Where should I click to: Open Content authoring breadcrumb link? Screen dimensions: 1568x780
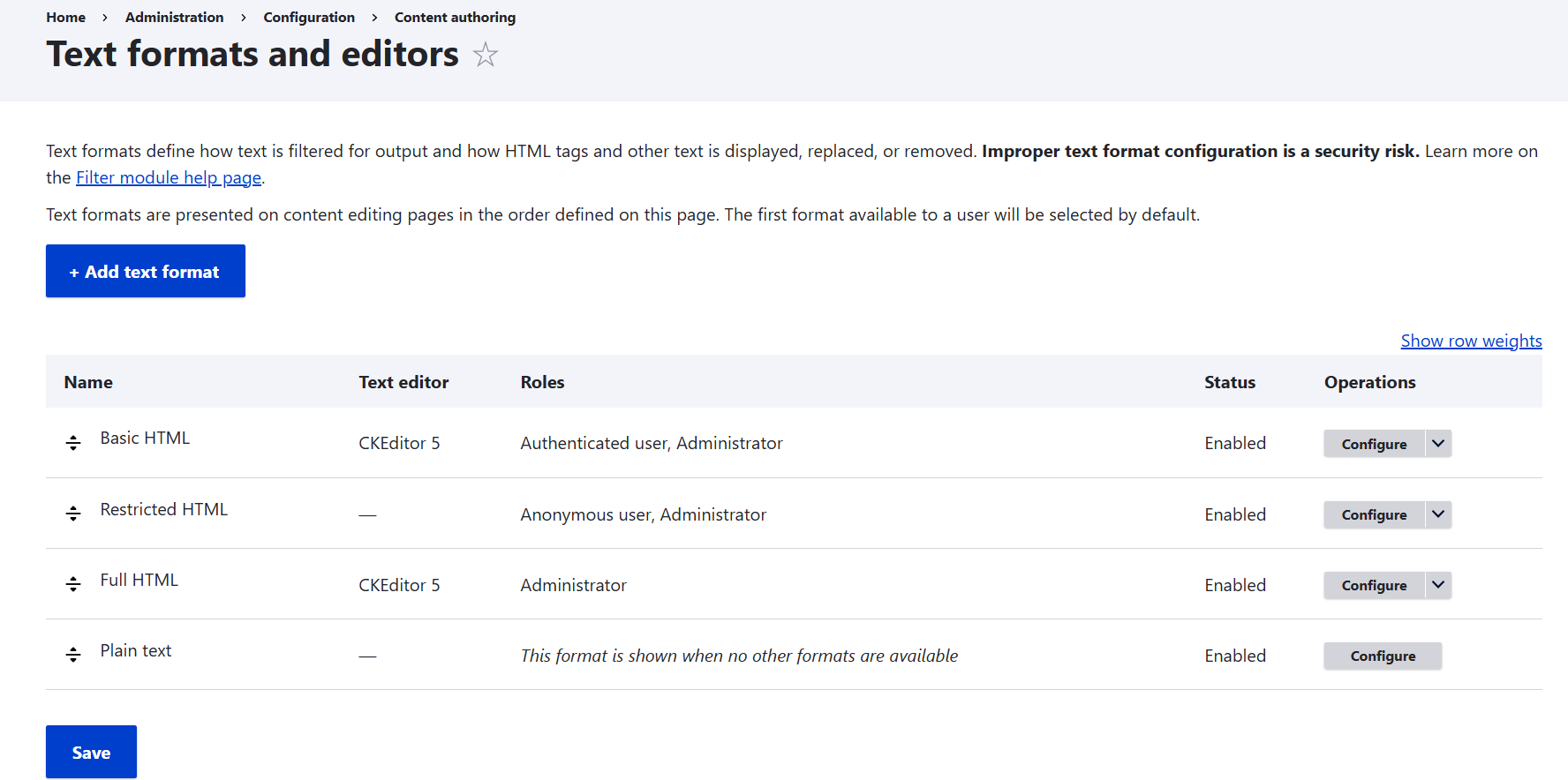pyautogui.click(x=455, y=17)
